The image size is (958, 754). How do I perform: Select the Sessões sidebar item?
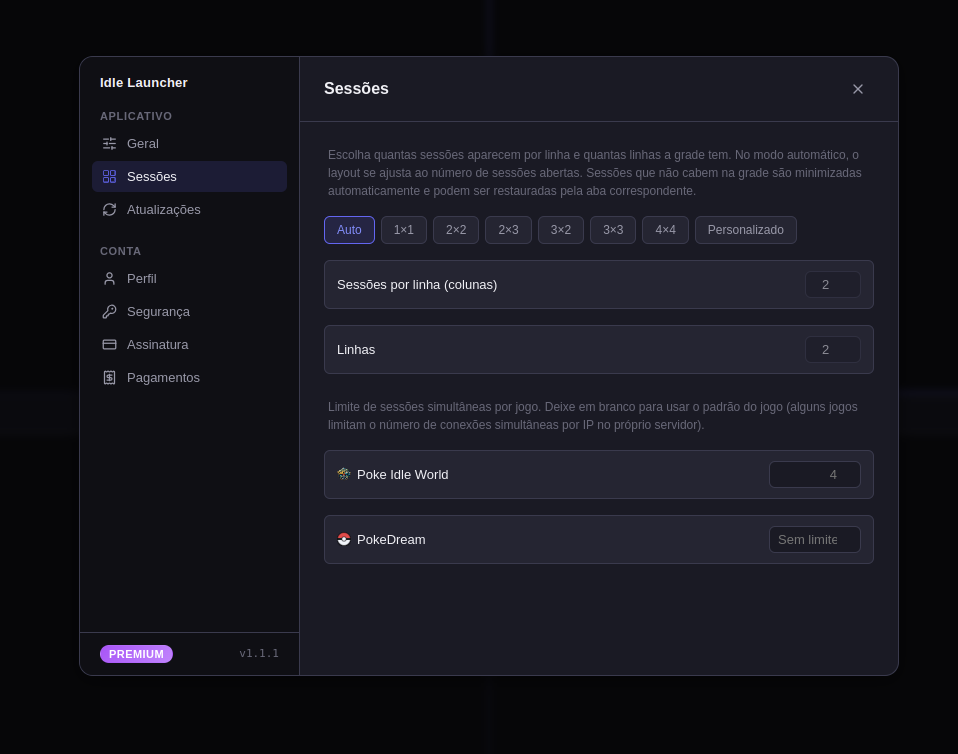click(x=189, y=177)
